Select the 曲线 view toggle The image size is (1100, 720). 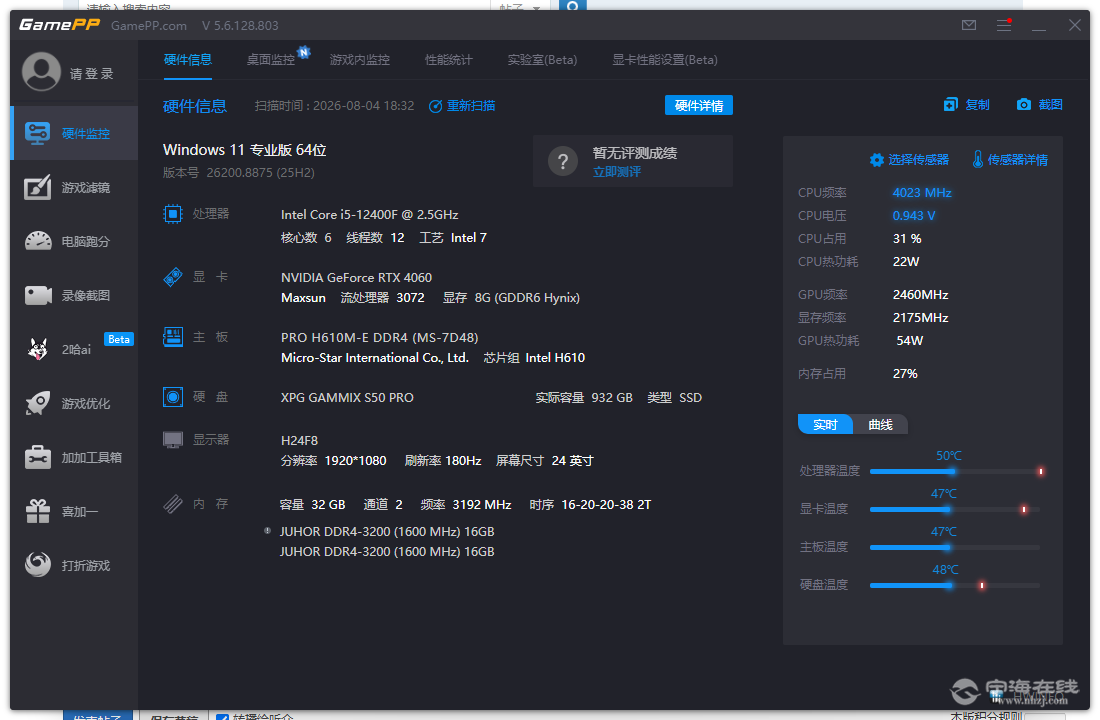click(880, 425)
